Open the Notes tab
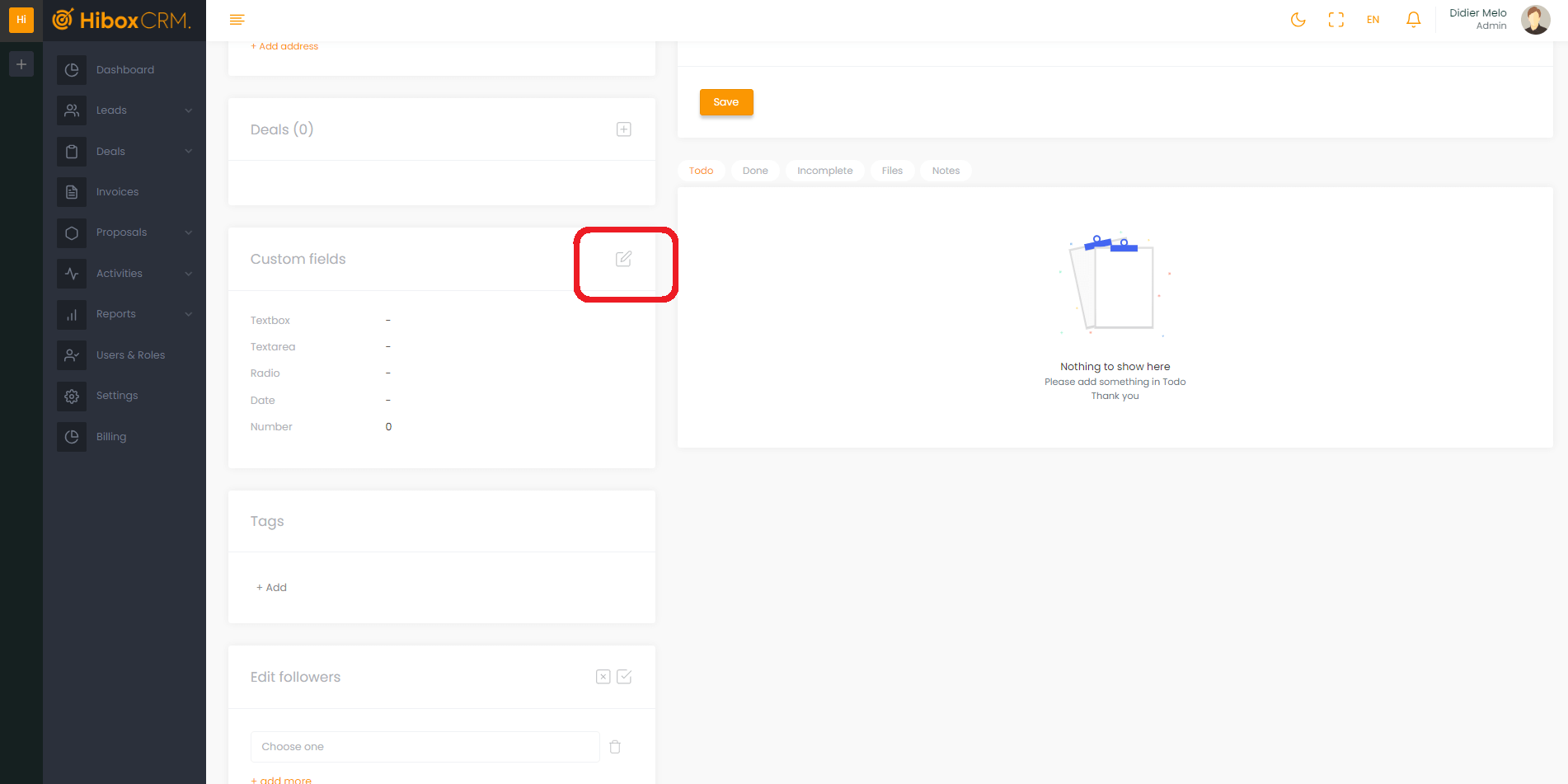 click(946, 171)
